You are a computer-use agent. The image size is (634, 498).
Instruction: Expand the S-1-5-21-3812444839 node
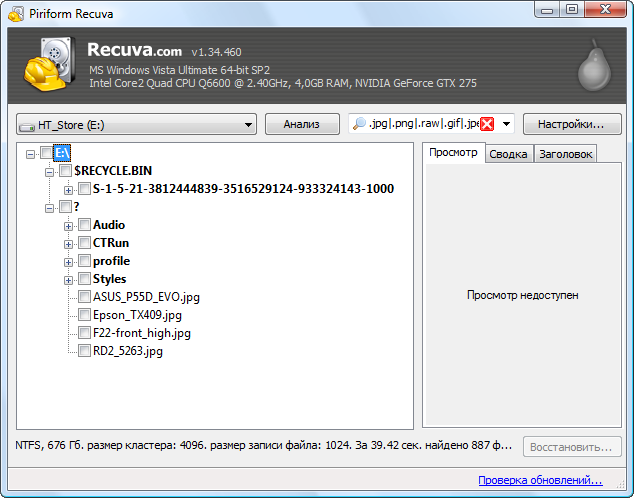click(x=68, y=190)
